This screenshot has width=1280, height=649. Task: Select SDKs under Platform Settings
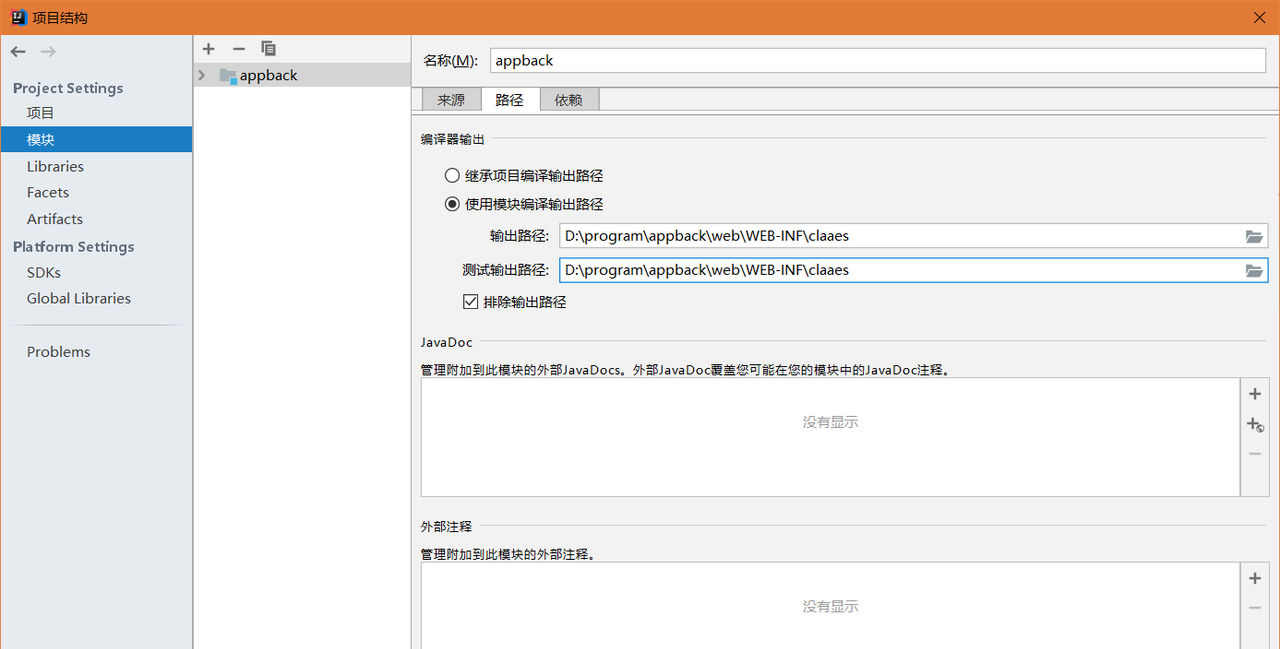coord(43,272)
